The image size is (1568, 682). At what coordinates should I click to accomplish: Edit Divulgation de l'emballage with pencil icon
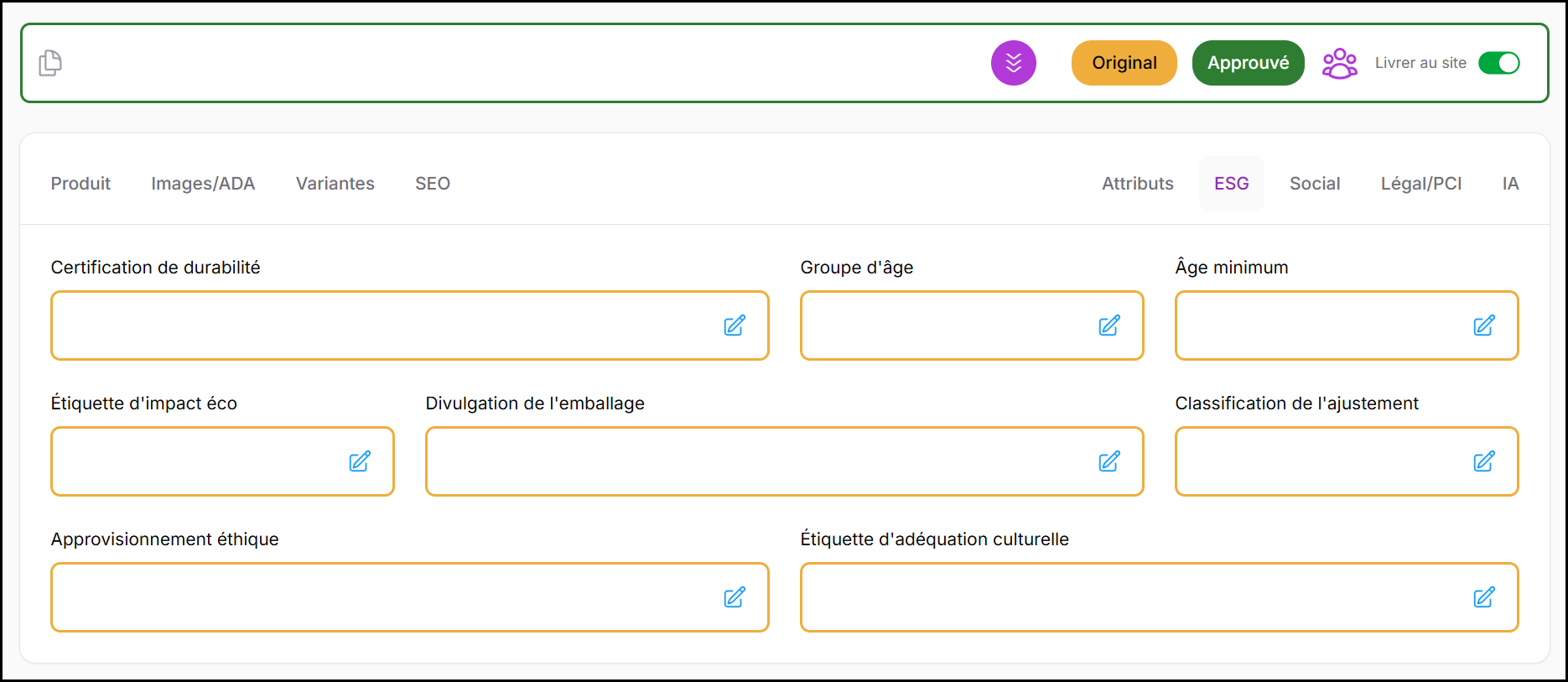click(1109, 461)
